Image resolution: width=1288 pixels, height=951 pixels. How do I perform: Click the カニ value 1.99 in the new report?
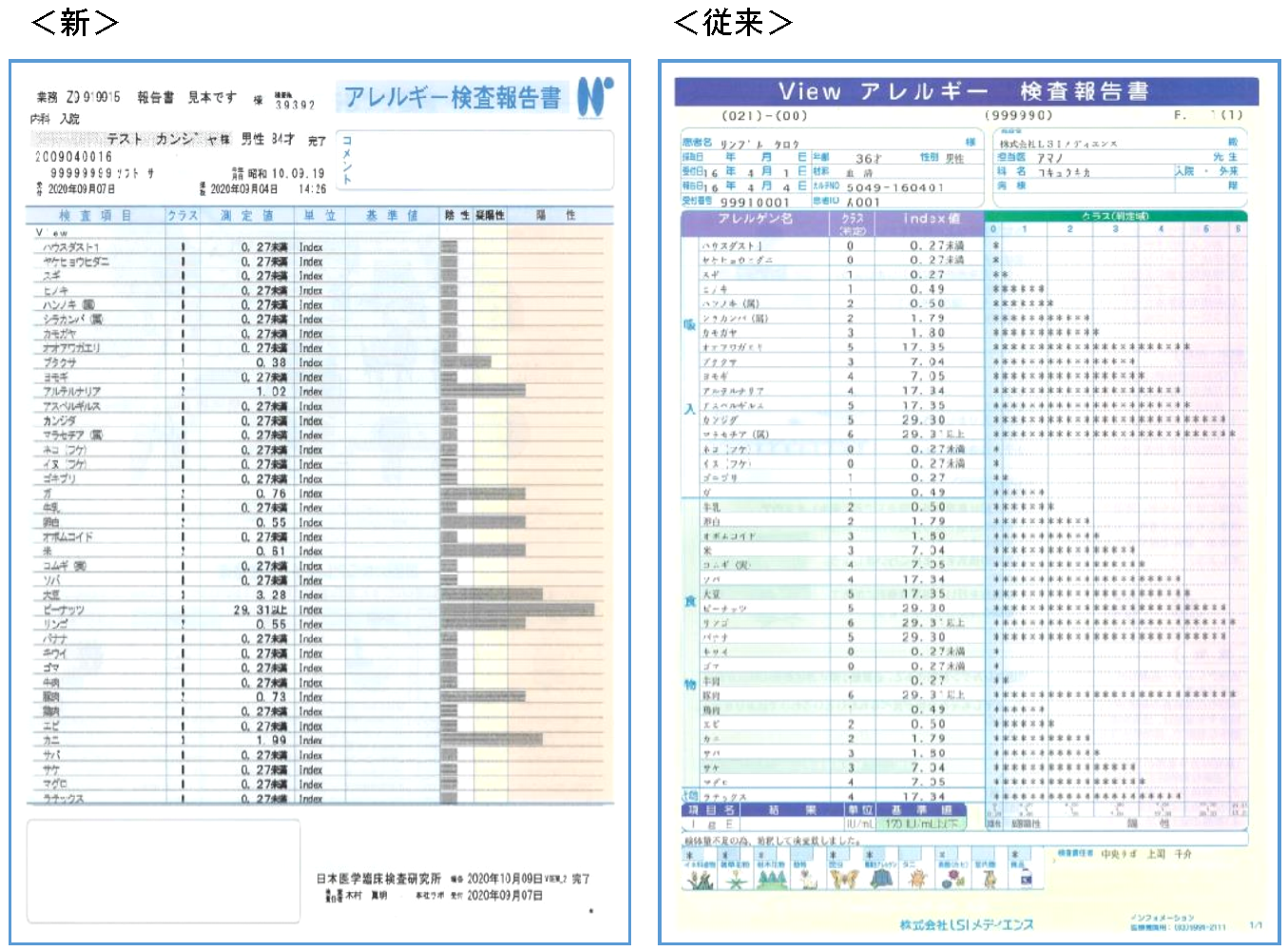click(271, 741)
